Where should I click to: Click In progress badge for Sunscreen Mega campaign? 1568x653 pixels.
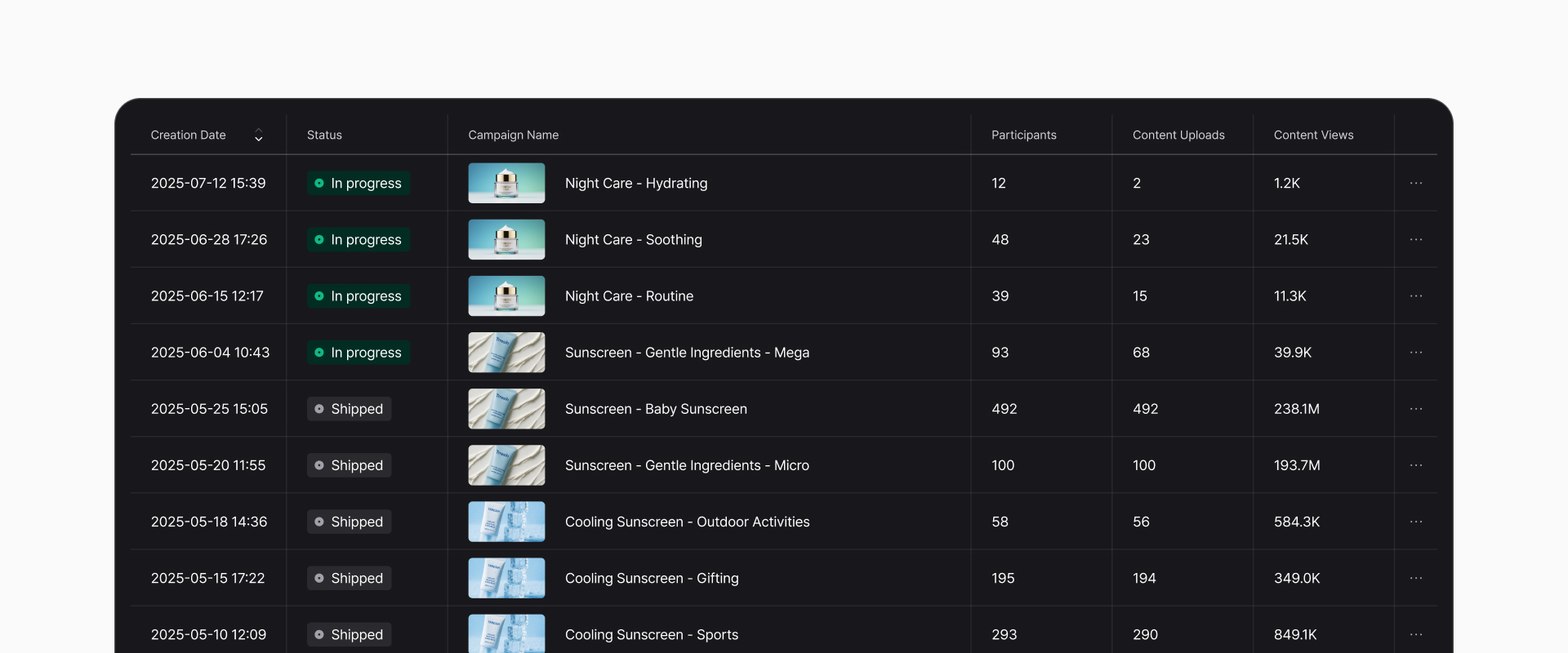click(359, 353)
